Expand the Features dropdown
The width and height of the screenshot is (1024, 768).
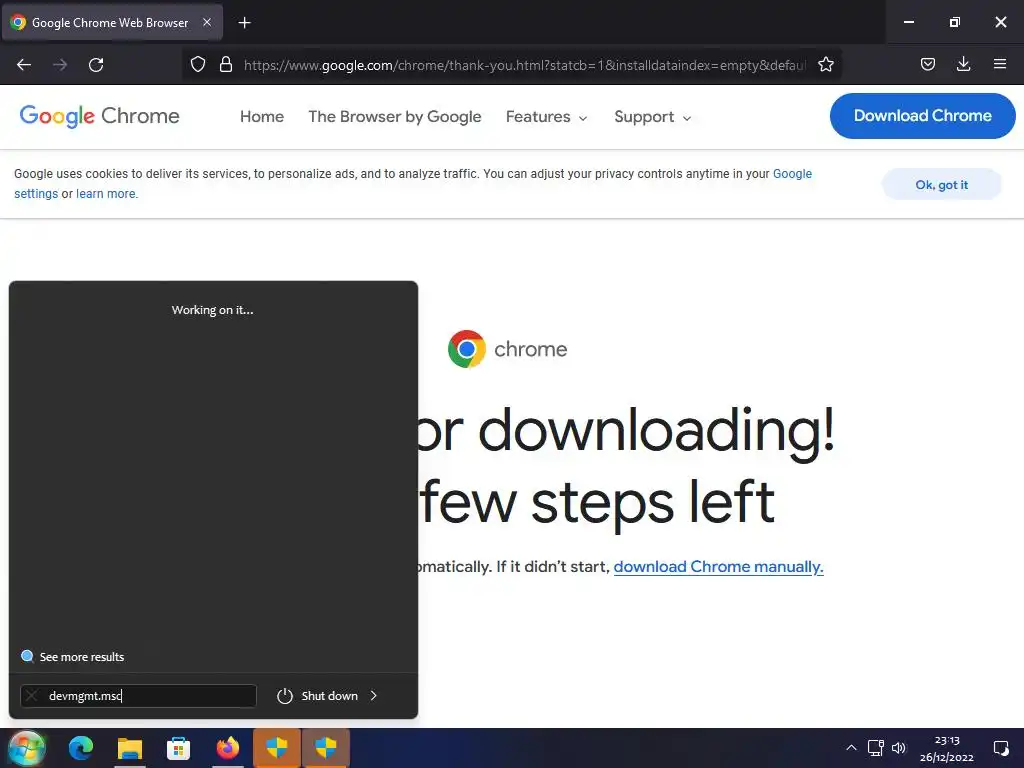click(547, 117)
